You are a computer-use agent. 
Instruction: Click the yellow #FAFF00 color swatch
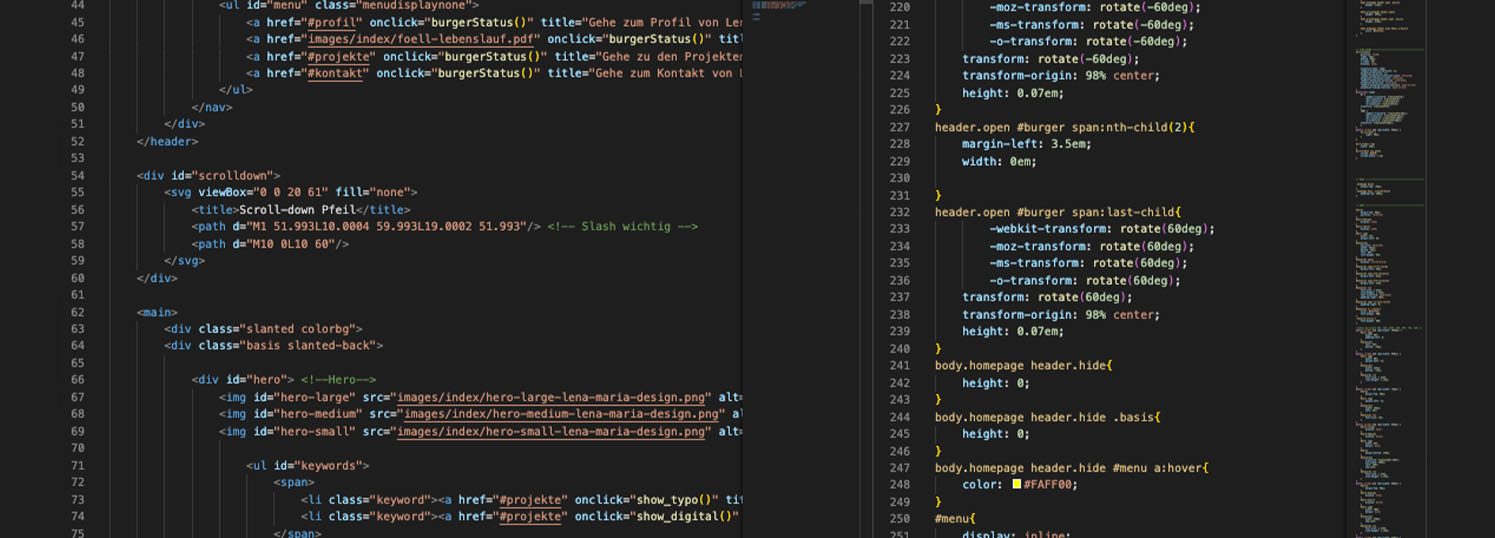[1017, 485]
